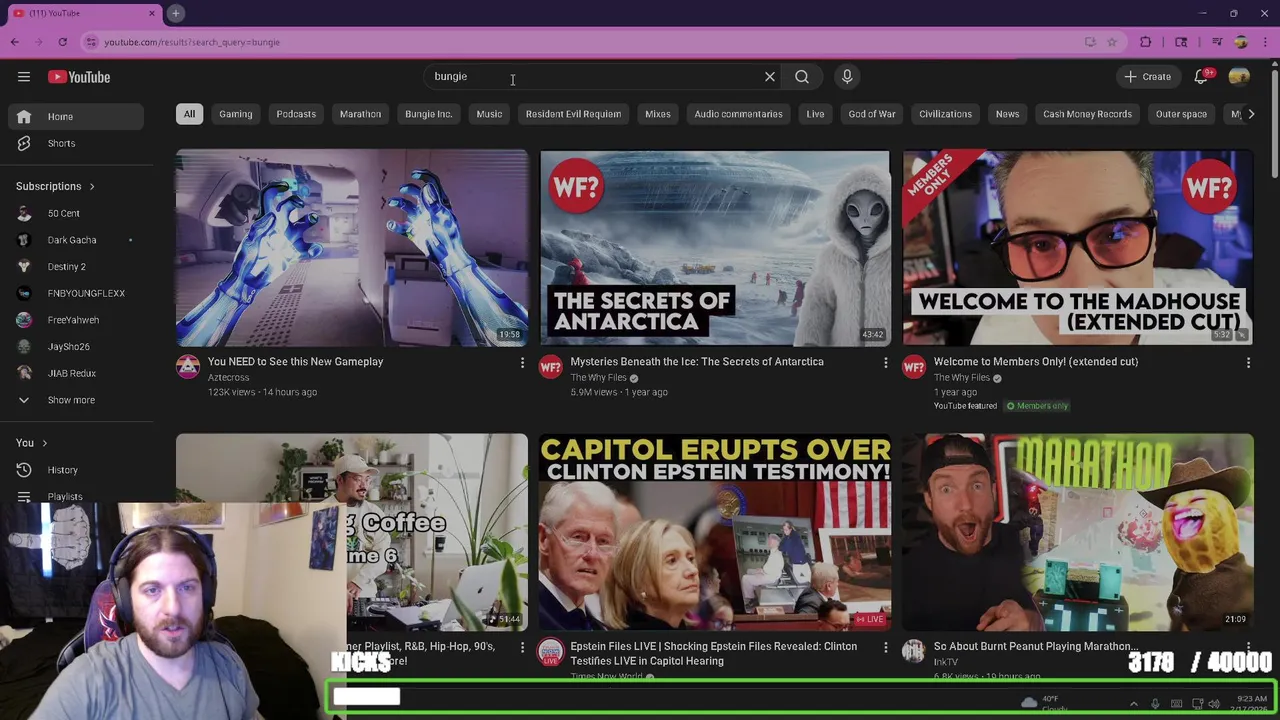Open You NEED to See this New Gameplay title
Viewport: 1280px width, 720px height.
coord(295,362)
